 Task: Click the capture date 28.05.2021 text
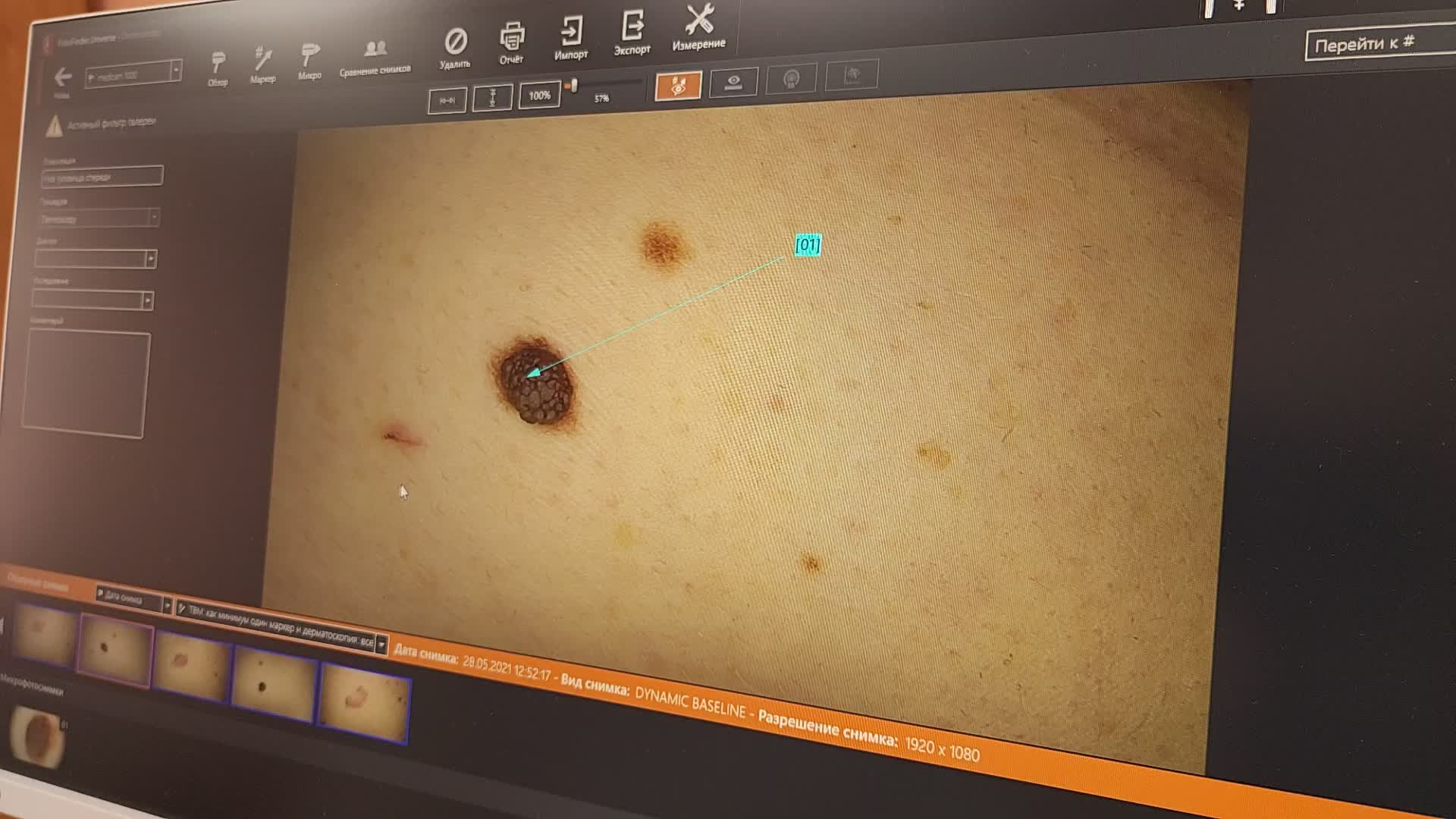tap(507, 668)
